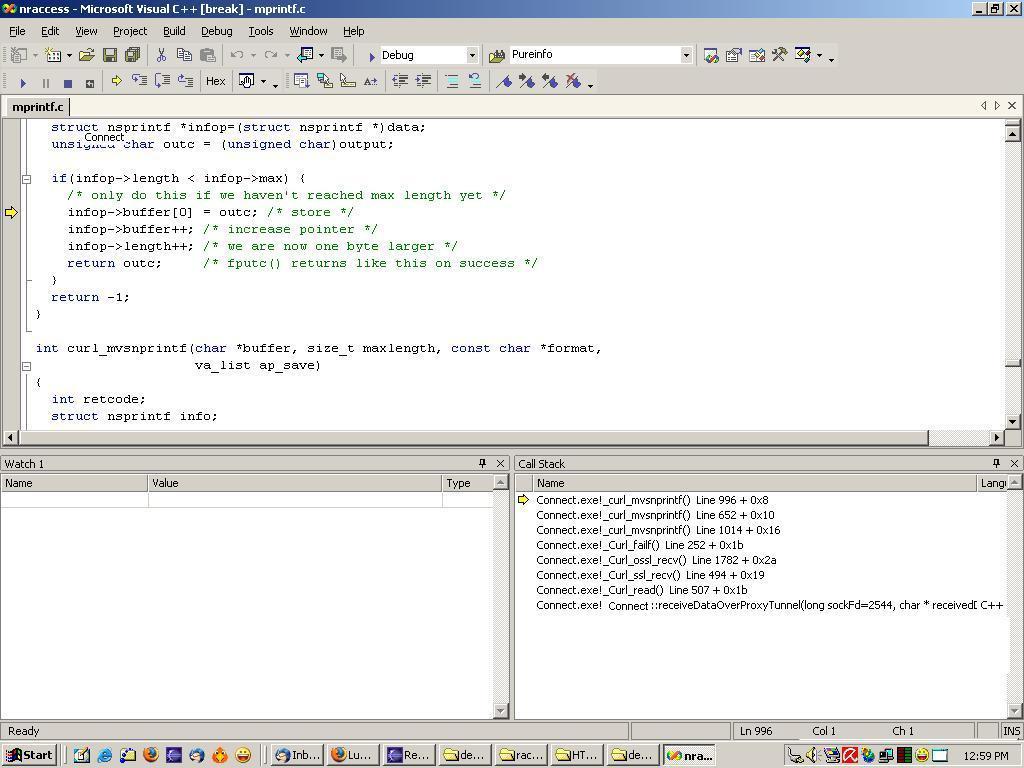Click the Save file toolbar icon
Image resolution: width=1024 pixels, height=768 pixels.
(110, 56)
